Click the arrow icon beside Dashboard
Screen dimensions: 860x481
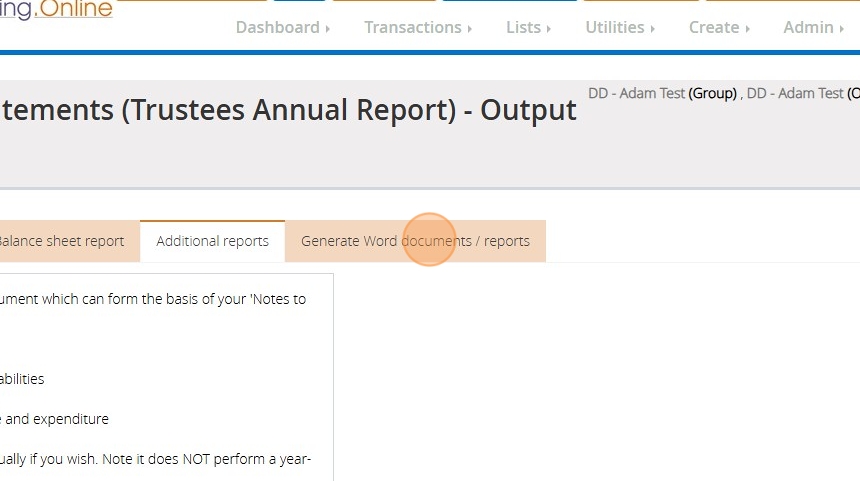[x=328, y=29]
